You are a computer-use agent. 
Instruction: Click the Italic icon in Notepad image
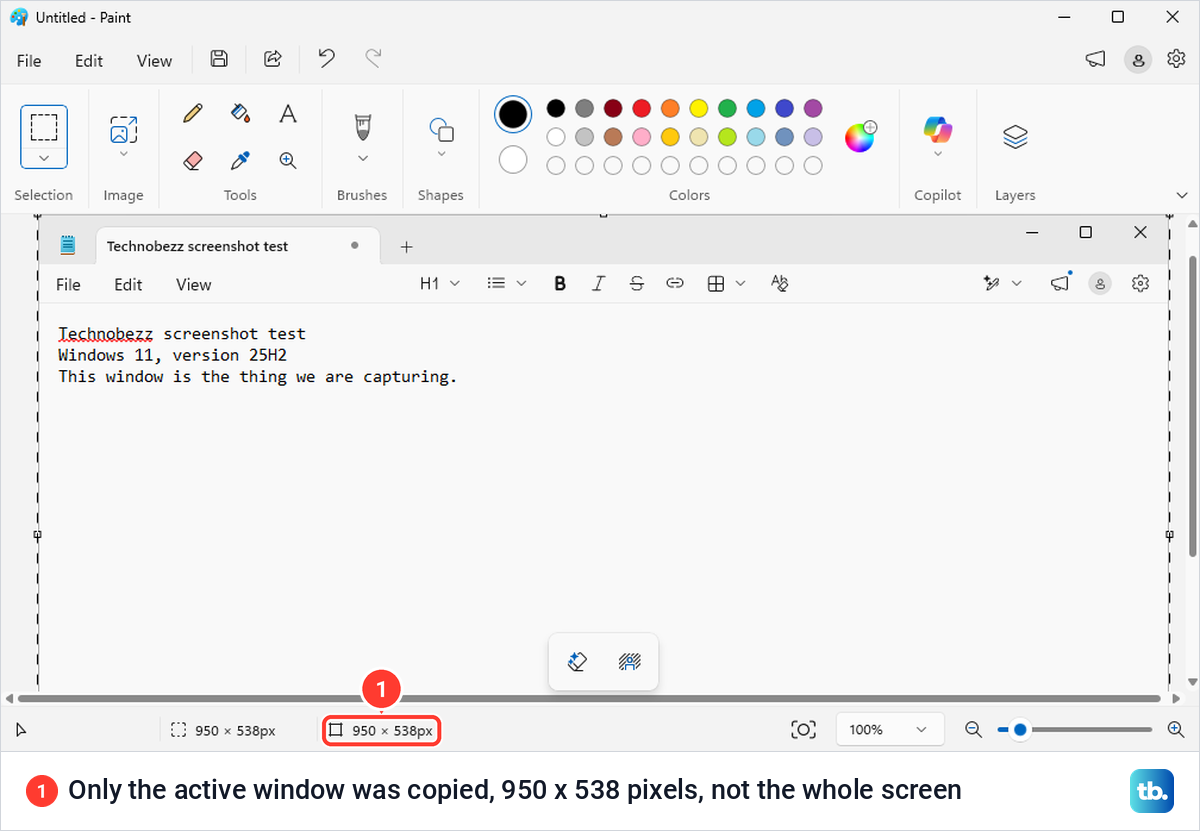[x=598, y=284]
